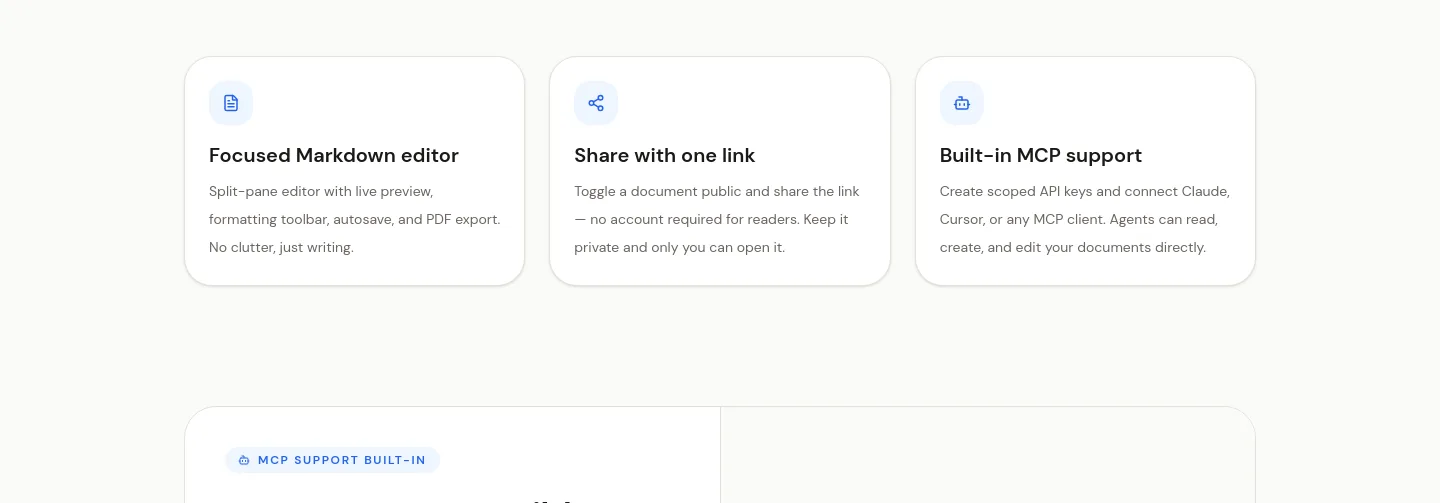Screen dimensions: 1440x503
Task: Click the share nodes icon
Action: pyautogui.click(x=596, y=103)
